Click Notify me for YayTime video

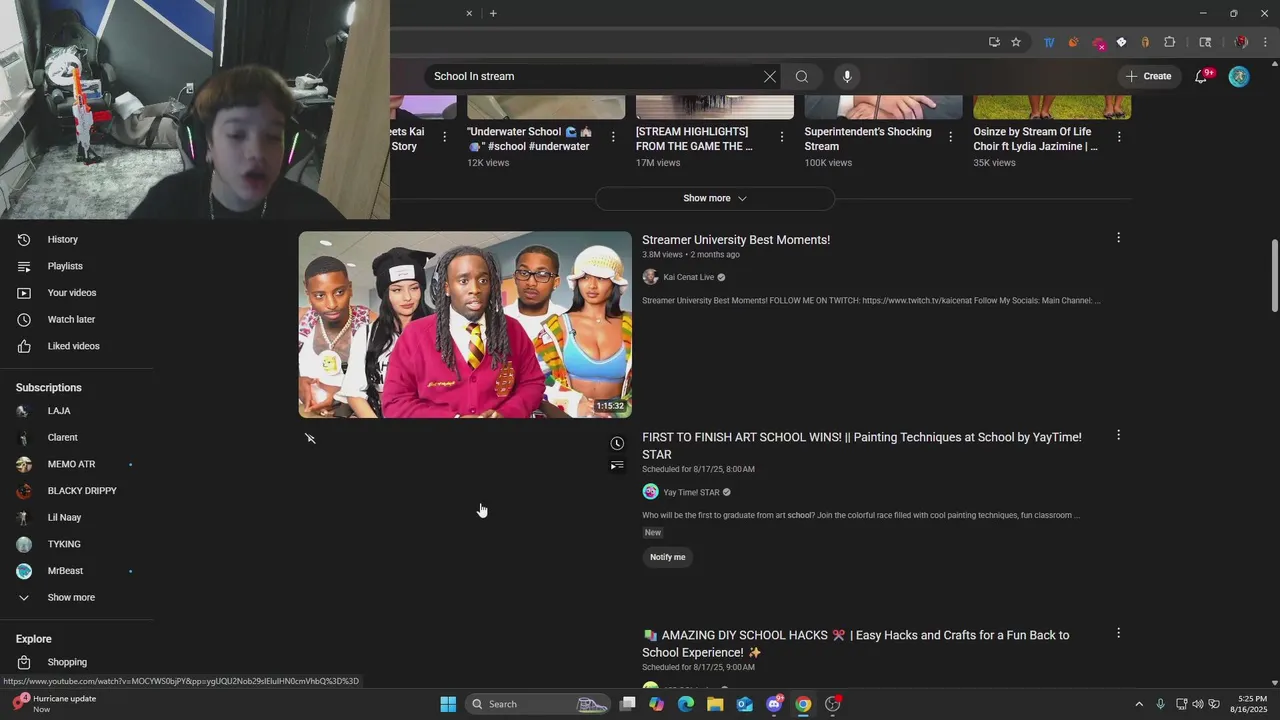click(x=668, y=557)
